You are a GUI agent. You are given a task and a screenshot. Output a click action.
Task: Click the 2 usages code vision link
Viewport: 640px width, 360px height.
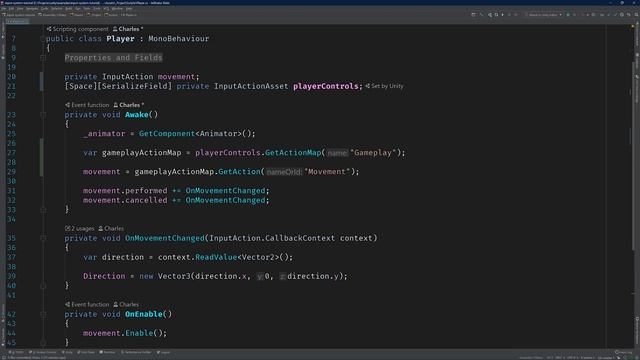tap(80, 229)
